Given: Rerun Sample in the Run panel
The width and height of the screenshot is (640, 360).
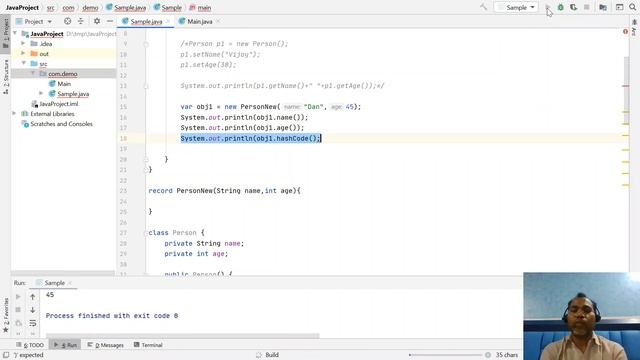Looking at the screenshot, I should 18,297.
